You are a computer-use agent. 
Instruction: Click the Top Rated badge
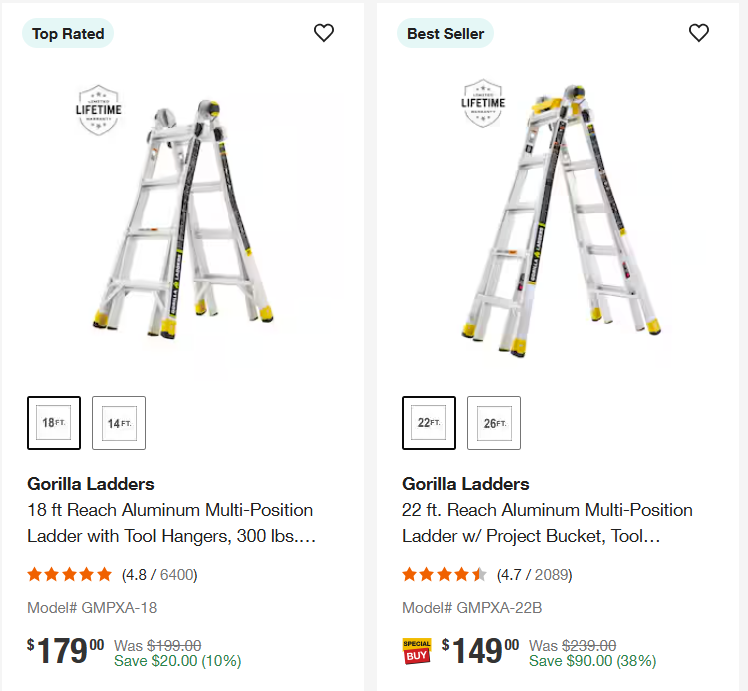tap(68, 34)
